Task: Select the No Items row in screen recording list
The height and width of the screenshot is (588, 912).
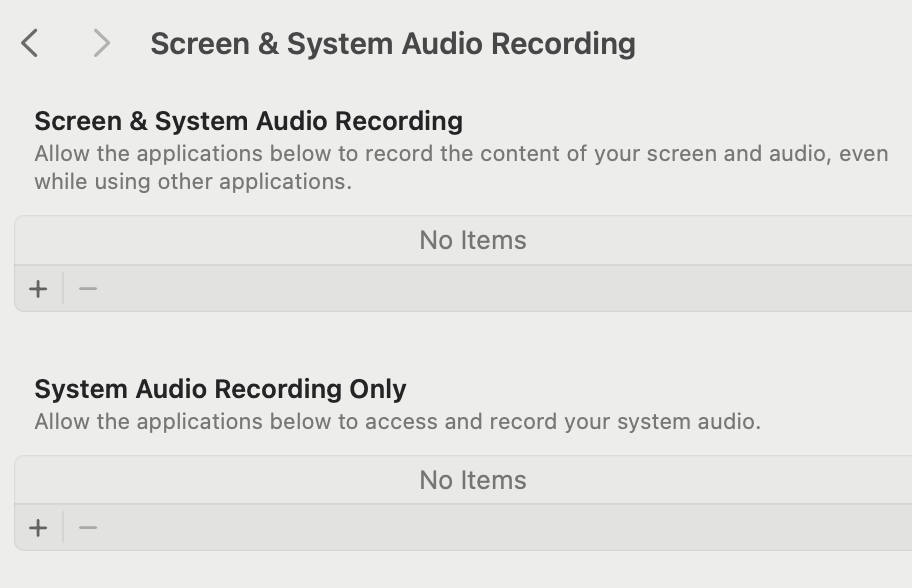Action: [472, 240]
